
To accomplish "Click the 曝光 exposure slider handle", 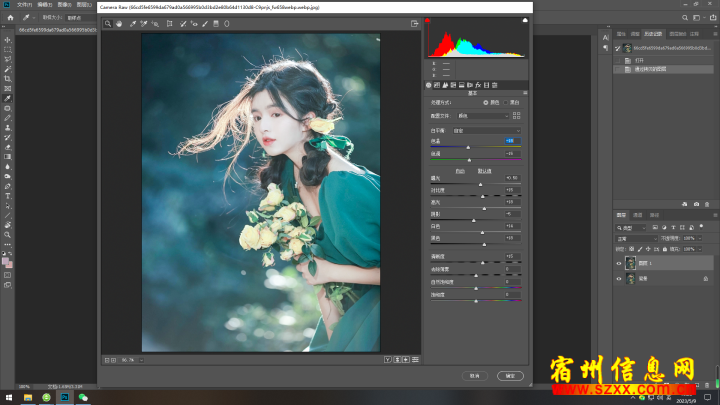I will click(480, 184).
